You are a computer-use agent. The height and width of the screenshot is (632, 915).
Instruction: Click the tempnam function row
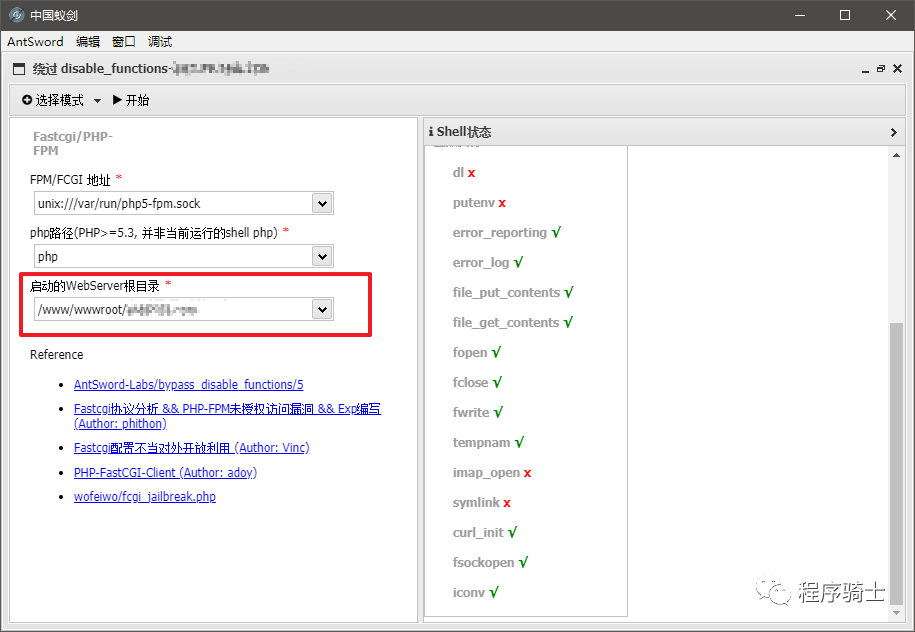click(488, 442)
